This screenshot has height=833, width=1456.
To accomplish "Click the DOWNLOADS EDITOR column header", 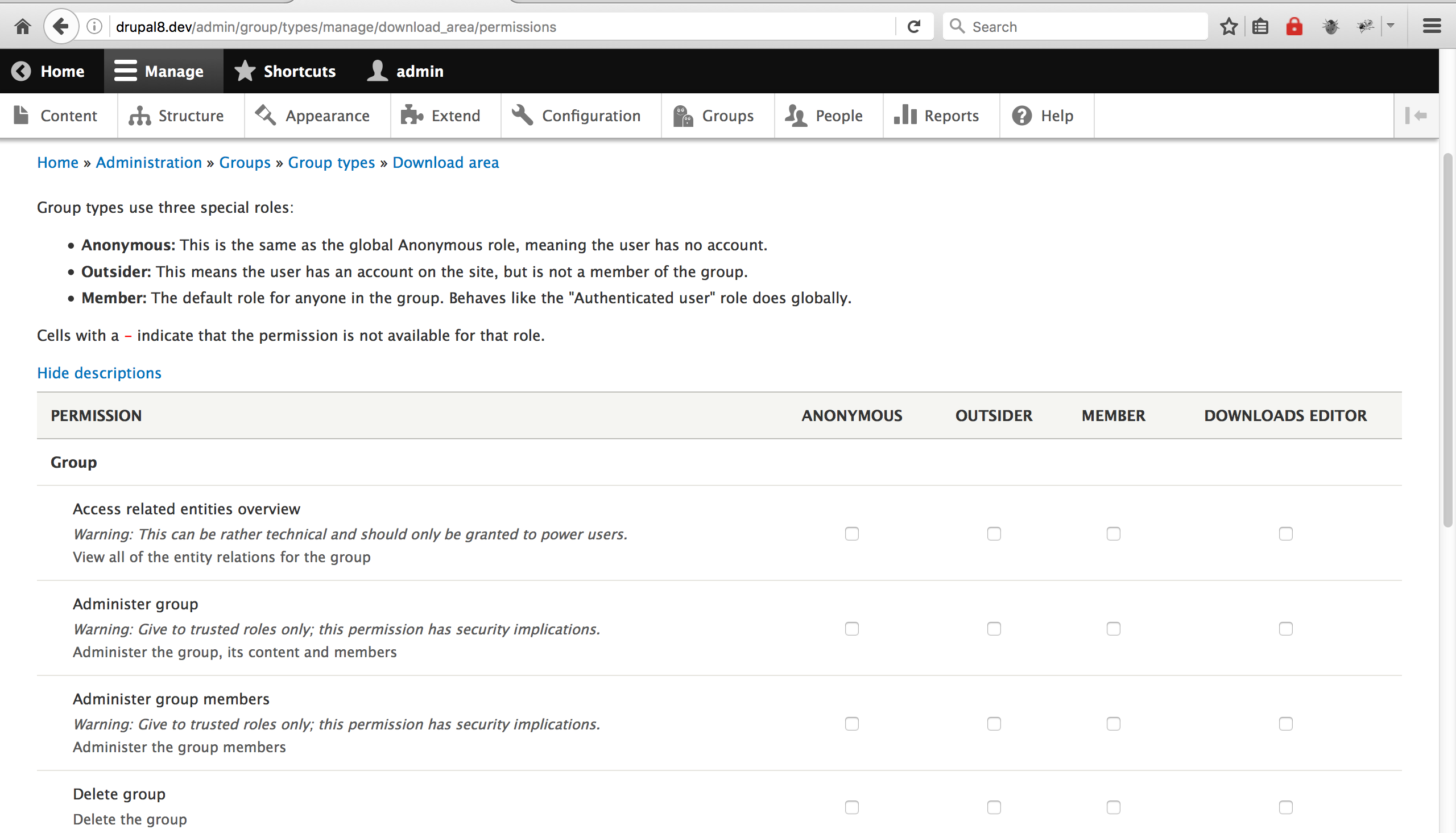I will coord(1285,415).
